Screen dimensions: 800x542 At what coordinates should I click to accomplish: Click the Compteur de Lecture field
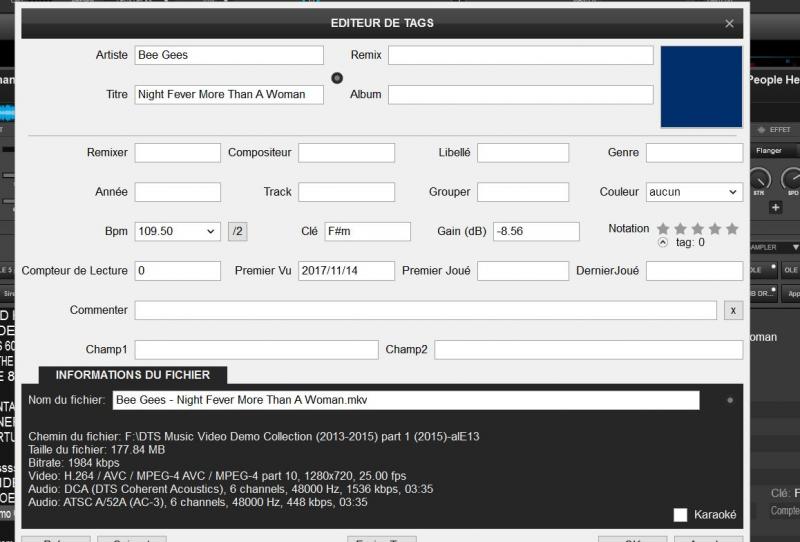click(x=178, y=270)
